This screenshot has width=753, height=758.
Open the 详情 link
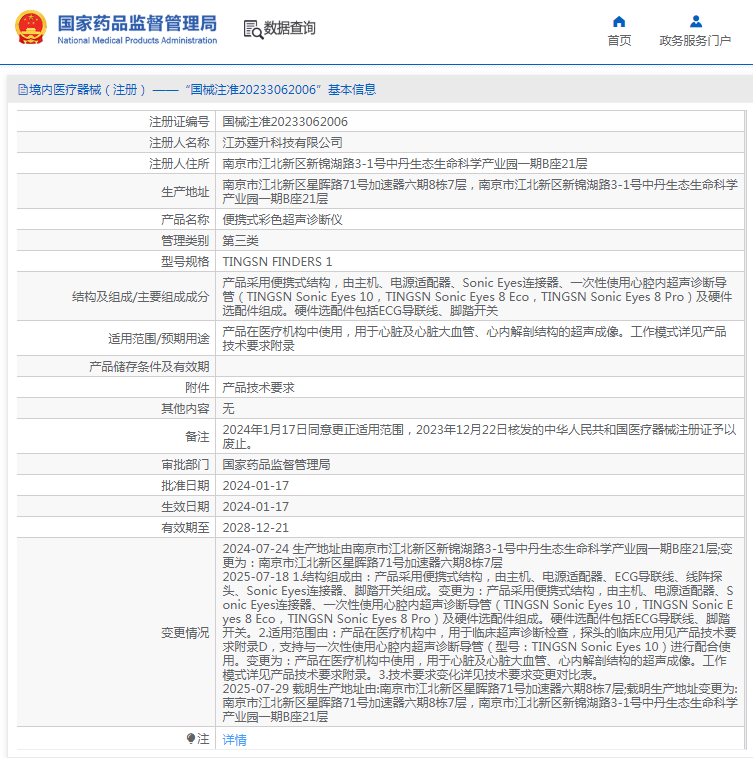[x=234, y=739]
